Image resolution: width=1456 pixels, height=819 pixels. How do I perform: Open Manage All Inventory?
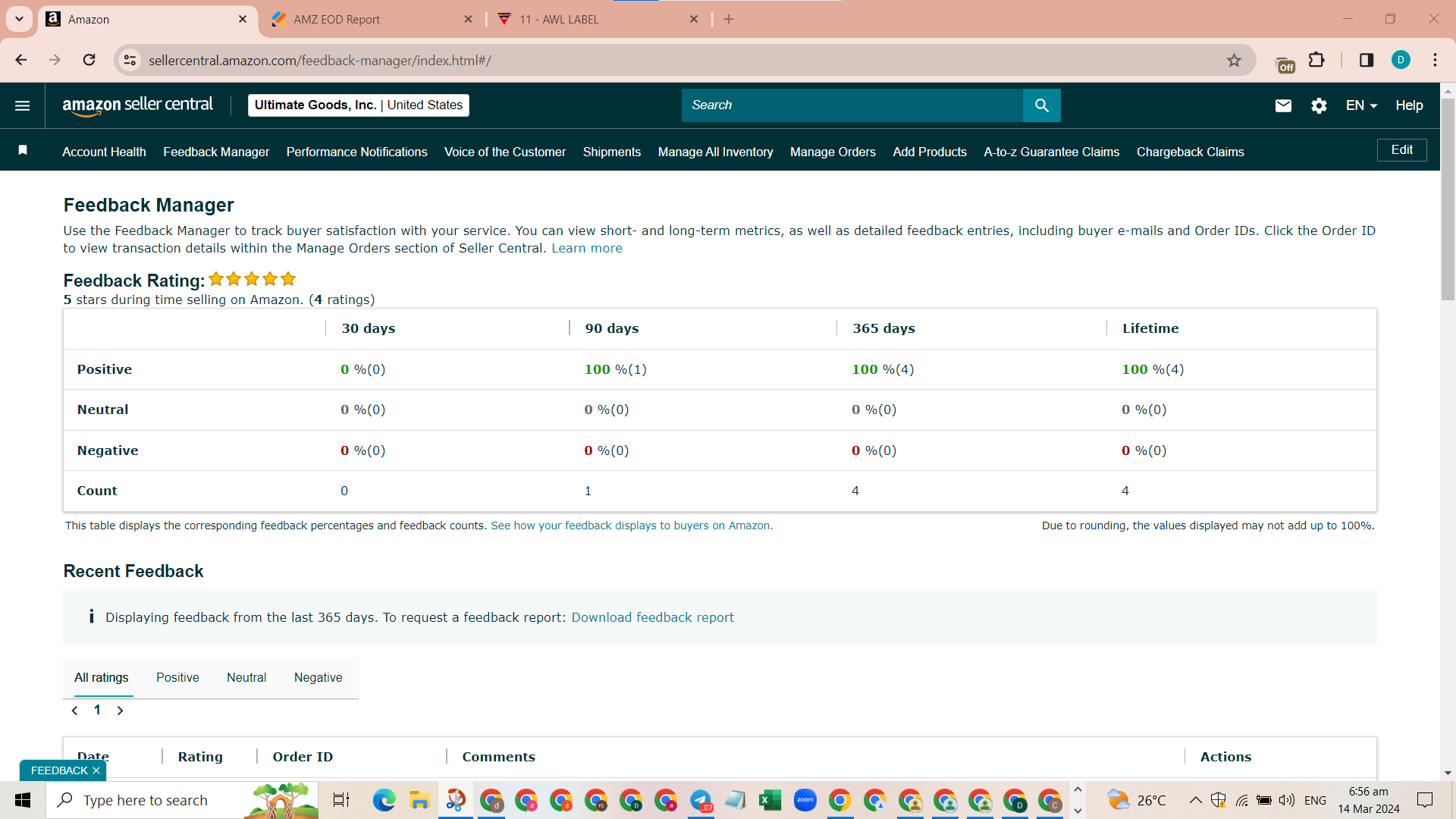tap(715, 152)
